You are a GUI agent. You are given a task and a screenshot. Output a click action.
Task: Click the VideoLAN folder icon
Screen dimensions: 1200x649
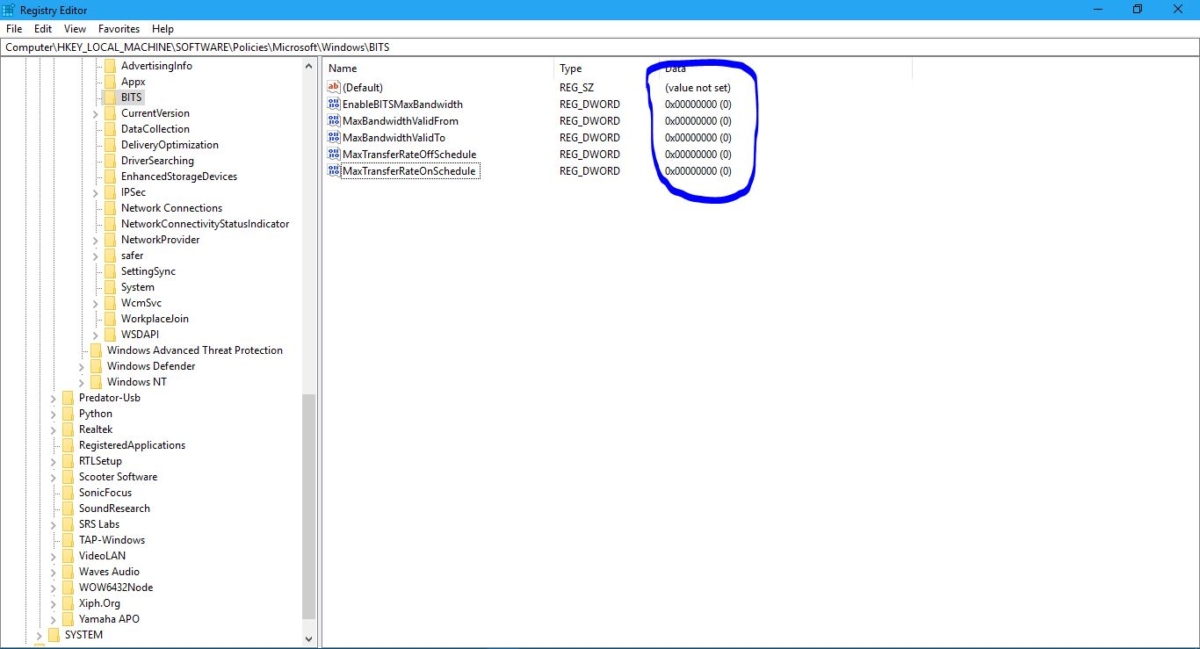pos(66,556)
